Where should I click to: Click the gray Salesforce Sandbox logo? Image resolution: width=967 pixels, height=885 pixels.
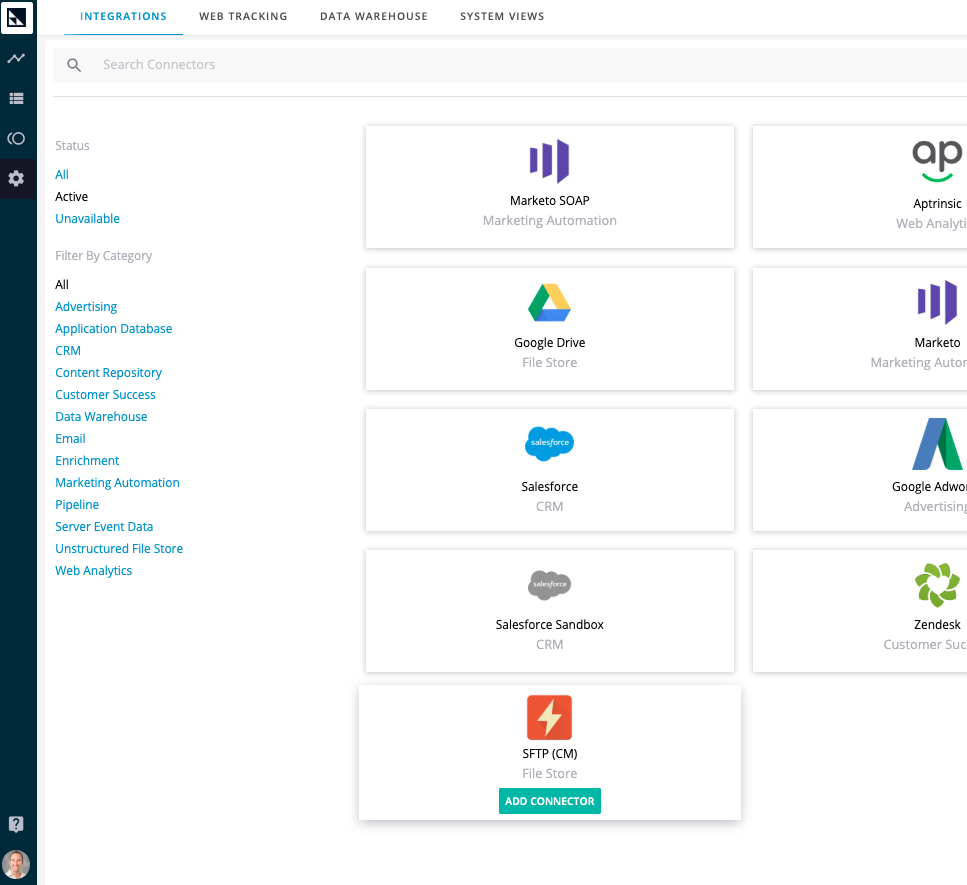pyautogui.click(x=549, y=585)
